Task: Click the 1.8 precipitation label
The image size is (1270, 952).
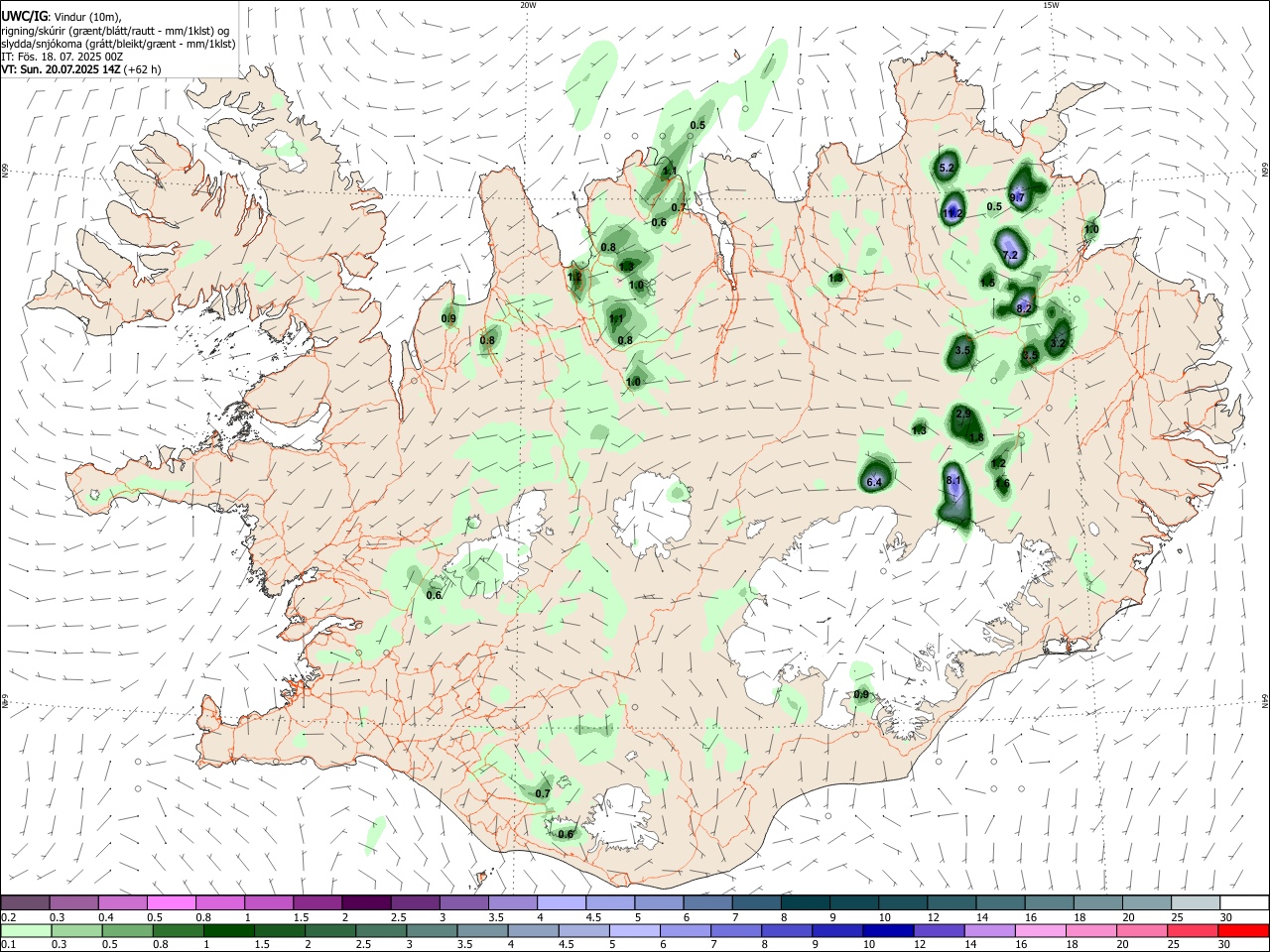Action: [x=976, y=437]
